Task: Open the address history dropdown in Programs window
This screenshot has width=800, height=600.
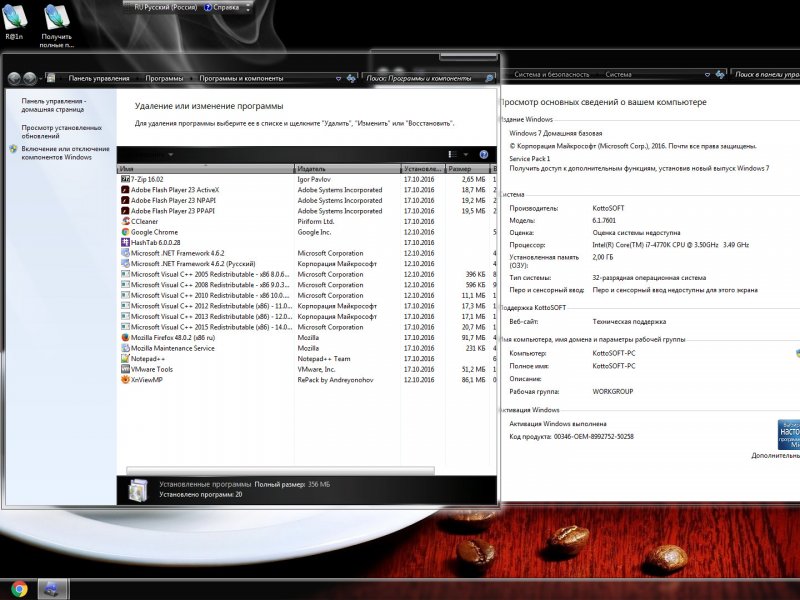Action: [x=338, y=79]
